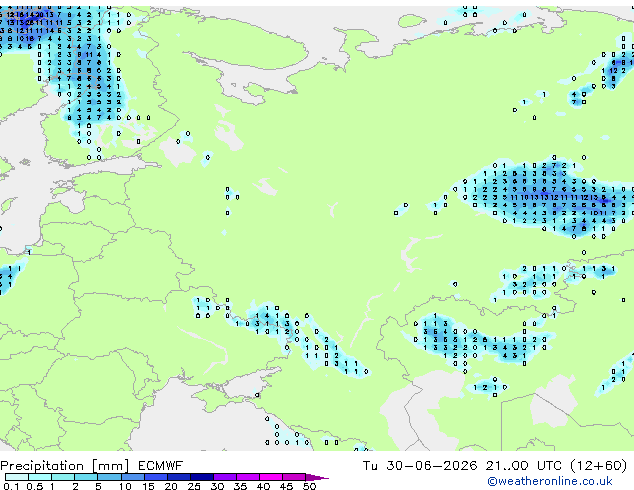Viewport: 634px width, 490px height.
Task: Click the 'Tu 30-06-2026' date text
Action: 420,466
